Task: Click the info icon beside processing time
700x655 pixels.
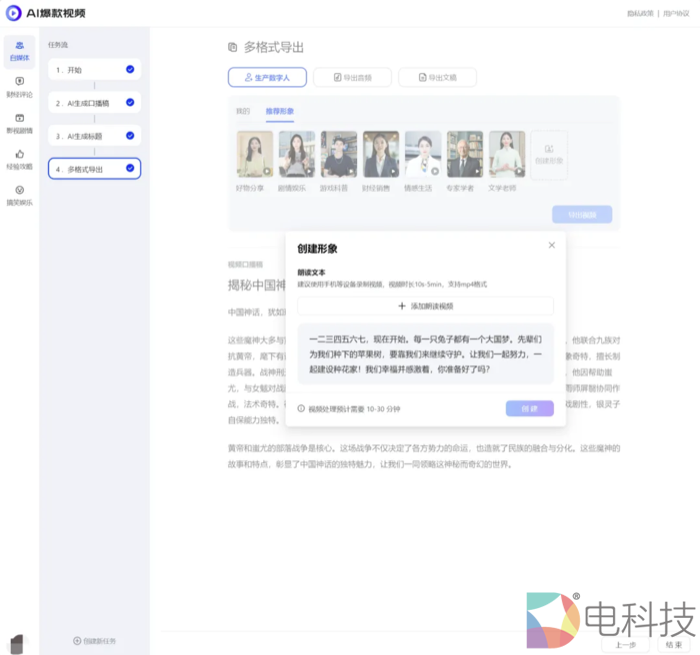Action: 301,408
